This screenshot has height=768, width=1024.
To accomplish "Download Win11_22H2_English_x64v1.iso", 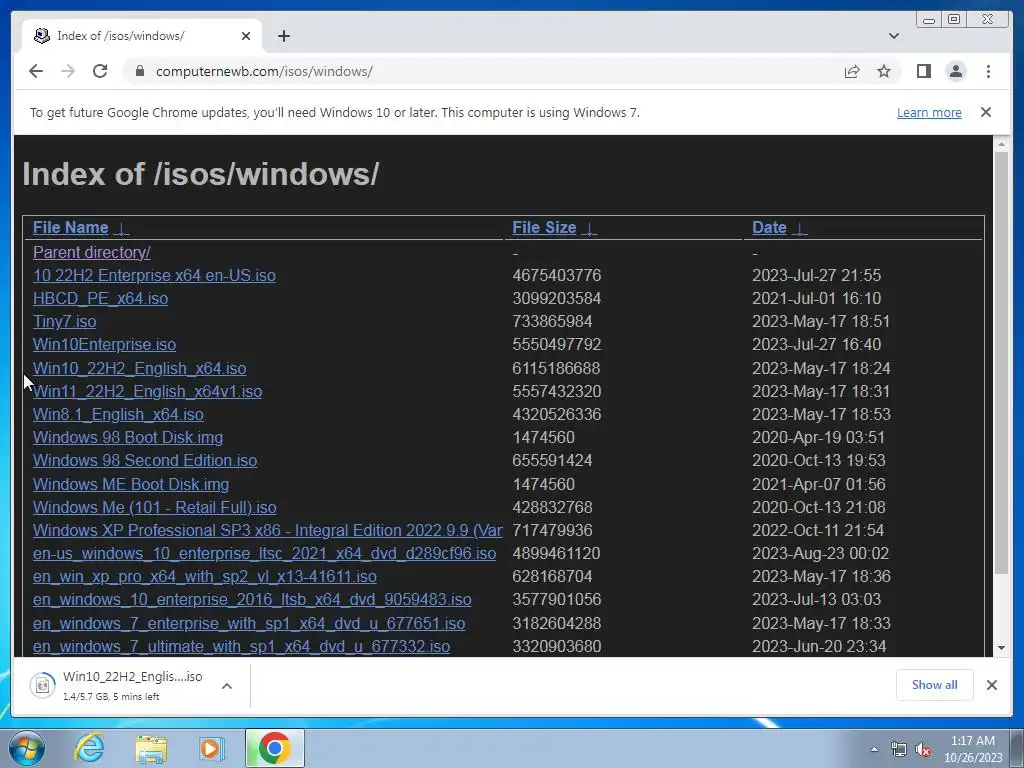I will pos(148,391).
